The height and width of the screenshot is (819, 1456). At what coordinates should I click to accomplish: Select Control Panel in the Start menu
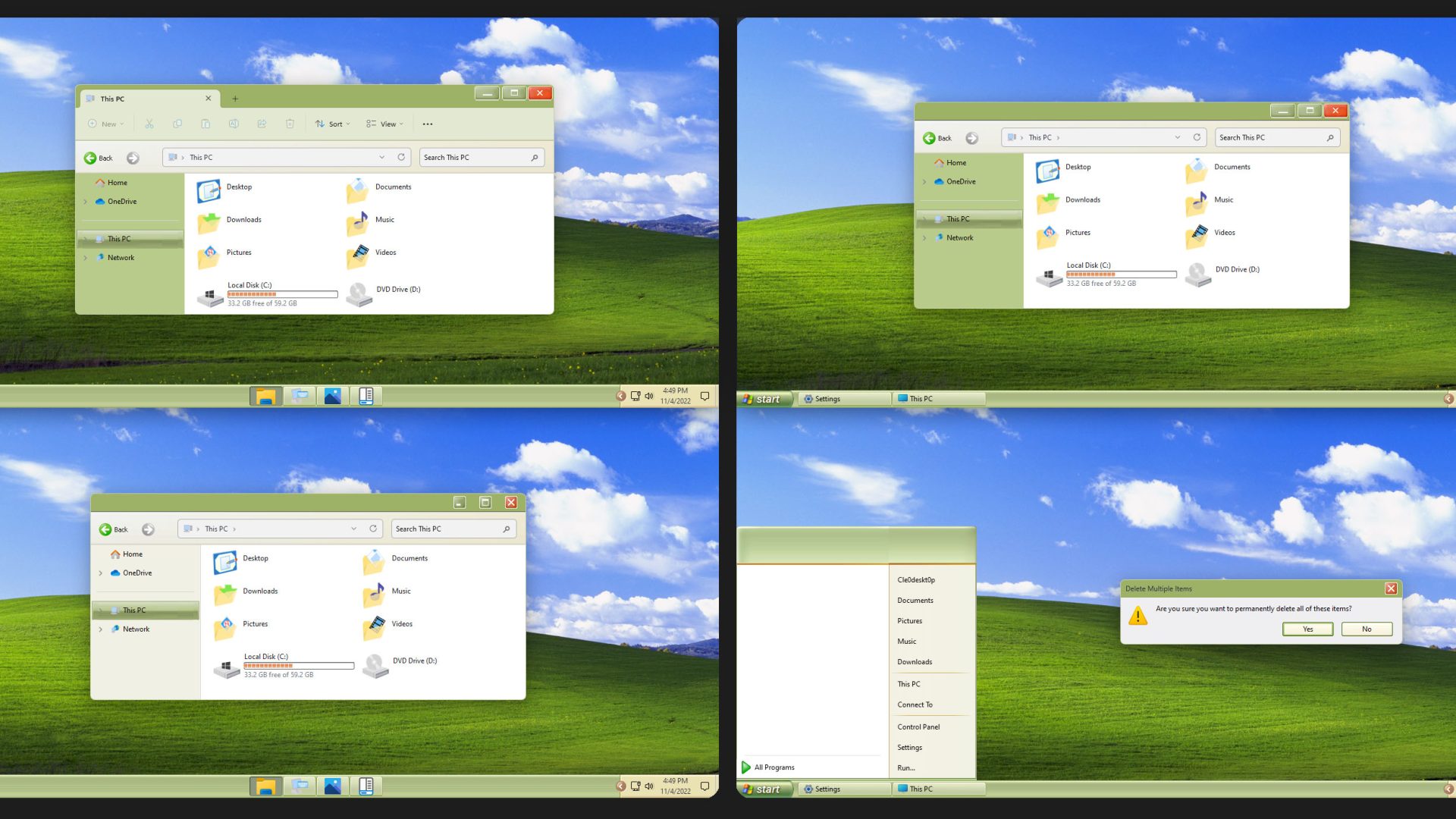(x=918, y=726)
